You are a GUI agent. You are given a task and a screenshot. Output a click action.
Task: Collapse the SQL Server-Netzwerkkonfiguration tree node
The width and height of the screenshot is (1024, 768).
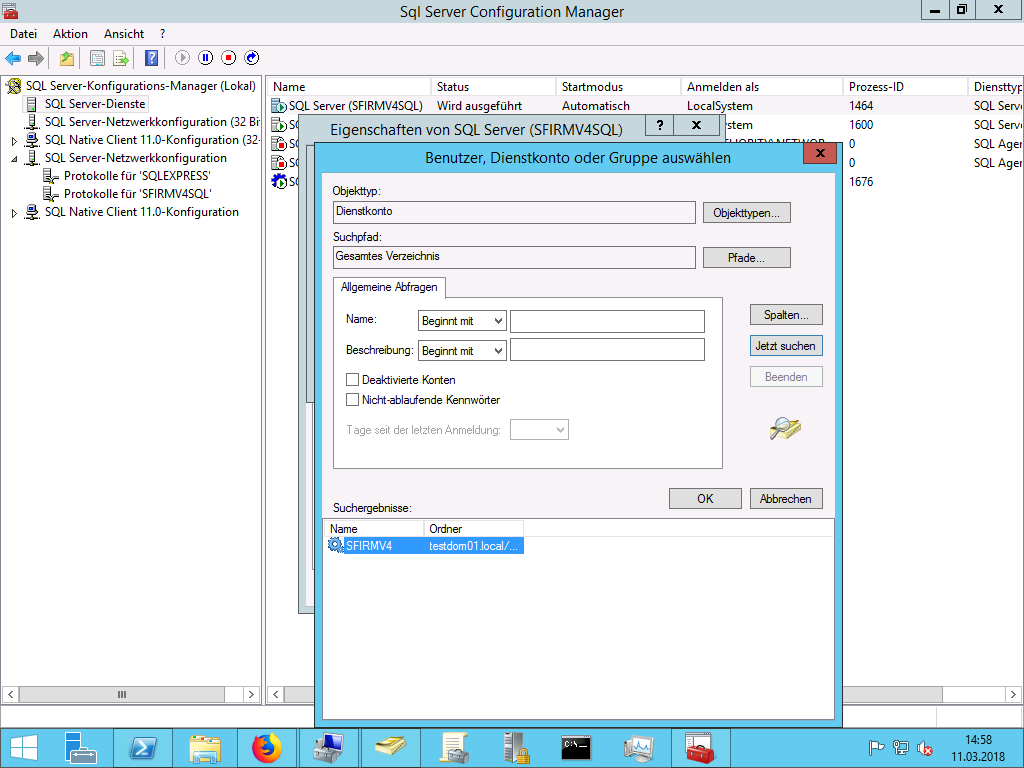[x=15, y=158]
